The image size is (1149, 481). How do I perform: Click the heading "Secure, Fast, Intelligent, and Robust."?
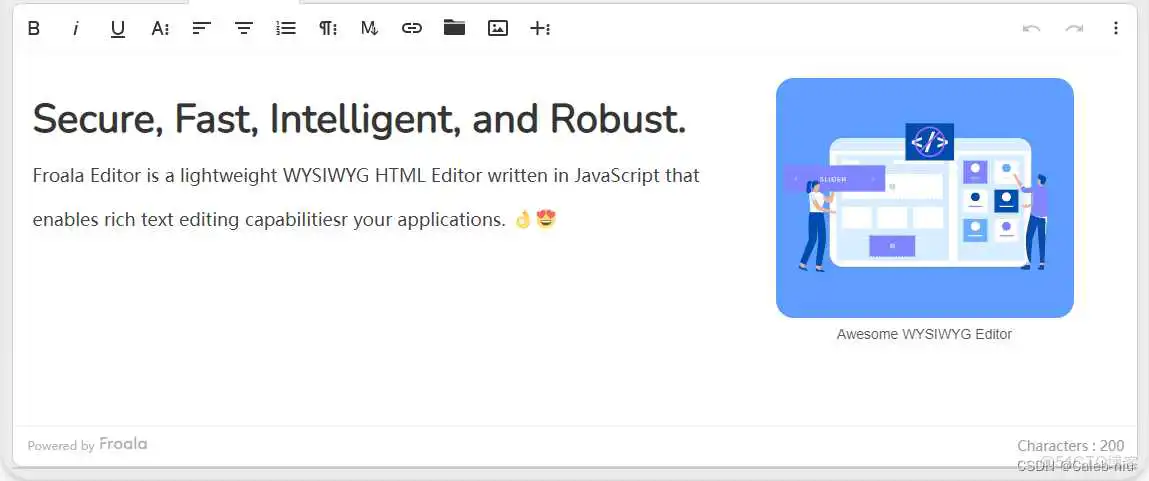pyautogui.click(x=359, y=119)
